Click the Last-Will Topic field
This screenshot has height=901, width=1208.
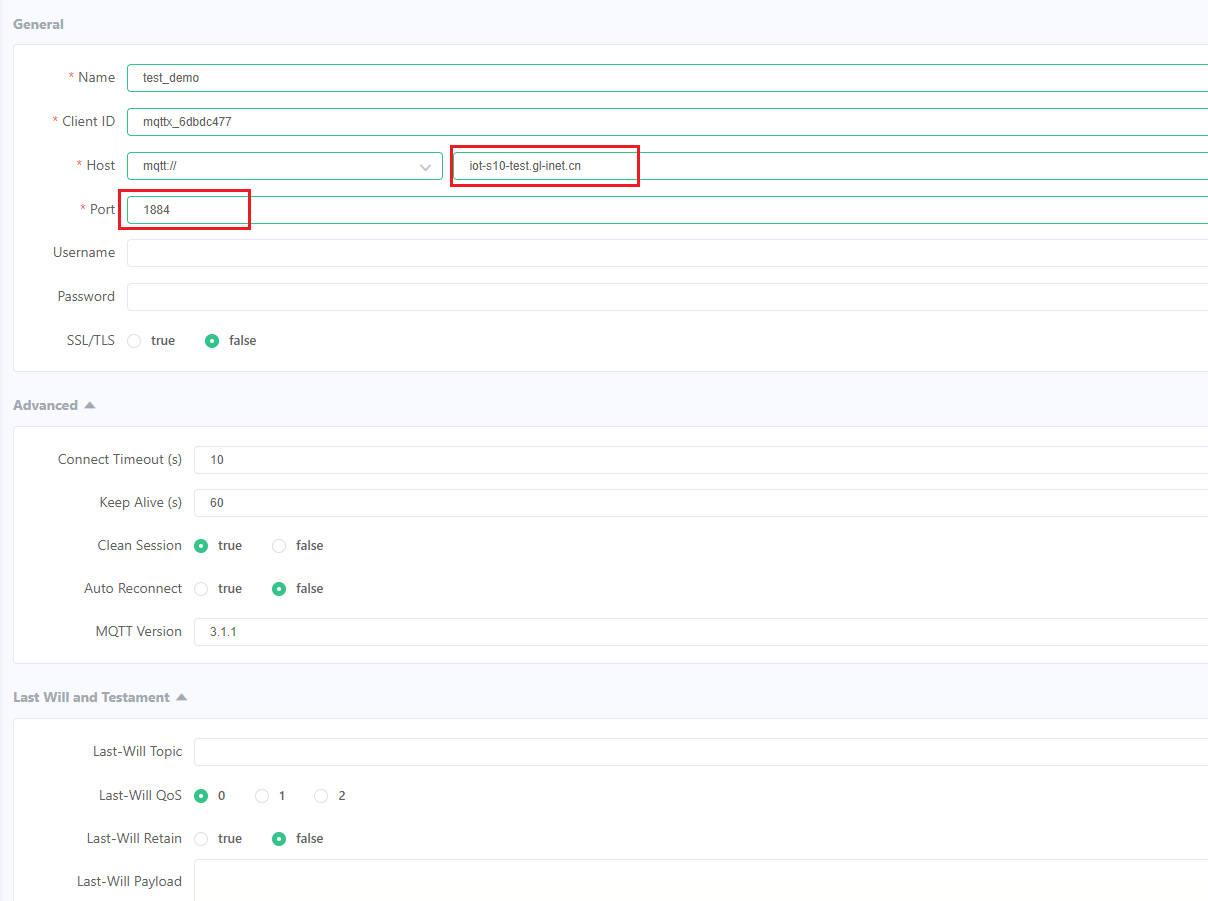701,752
